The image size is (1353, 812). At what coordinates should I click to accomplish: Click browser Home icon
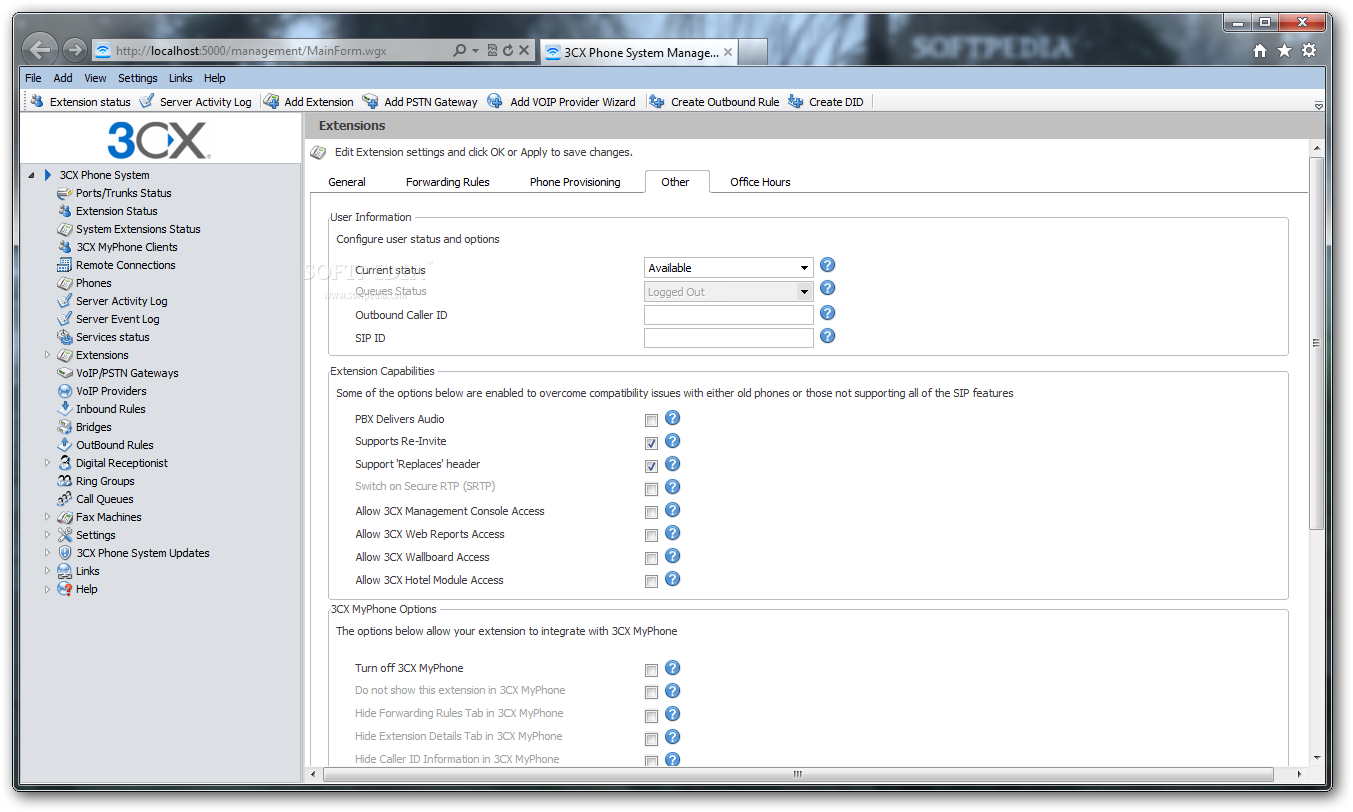coord(1260,51)
